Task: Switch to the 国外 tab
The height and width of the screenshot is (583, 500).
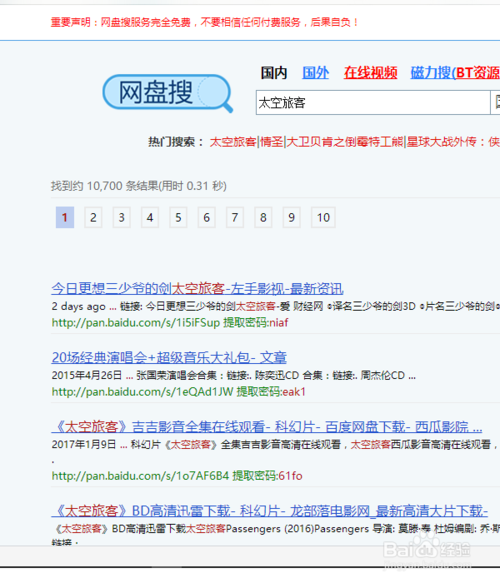Action: (315, 73)
